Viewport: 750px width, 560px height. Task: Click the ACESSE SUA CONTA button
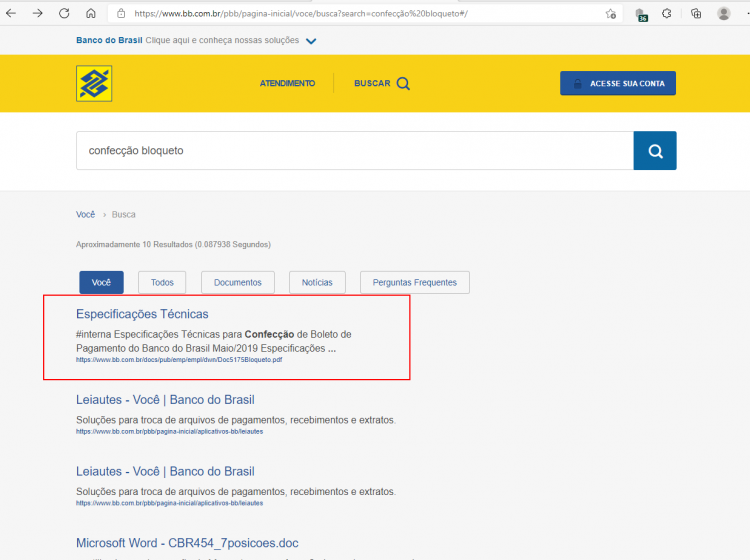point(618,83)
